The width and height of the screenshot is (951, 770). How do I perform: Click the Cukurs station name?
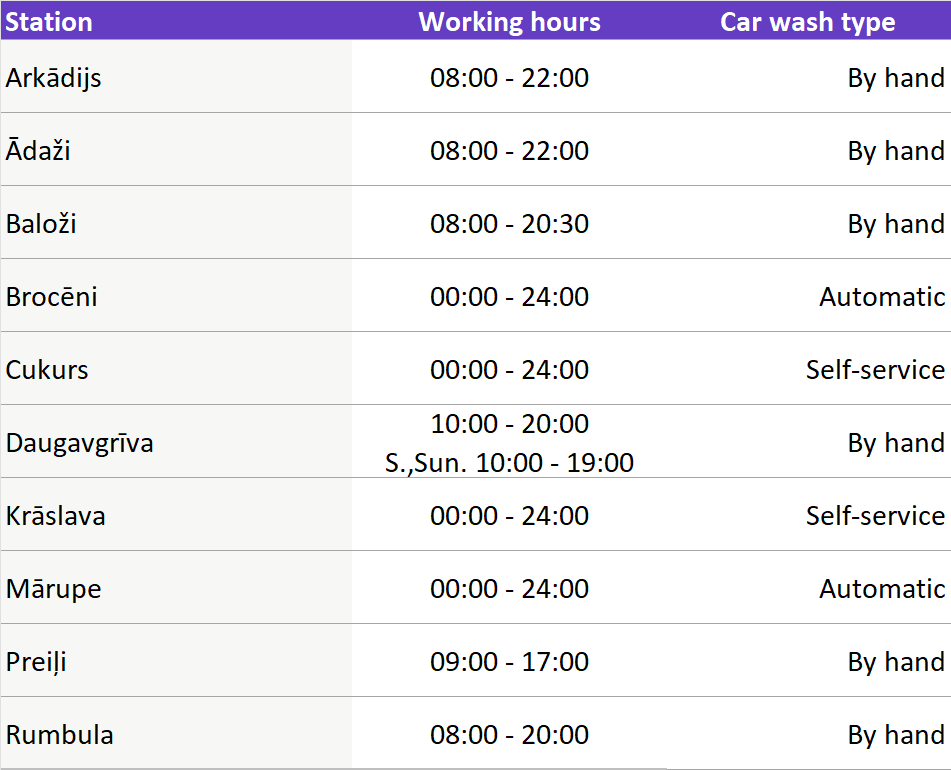click(x=47, y=370)
